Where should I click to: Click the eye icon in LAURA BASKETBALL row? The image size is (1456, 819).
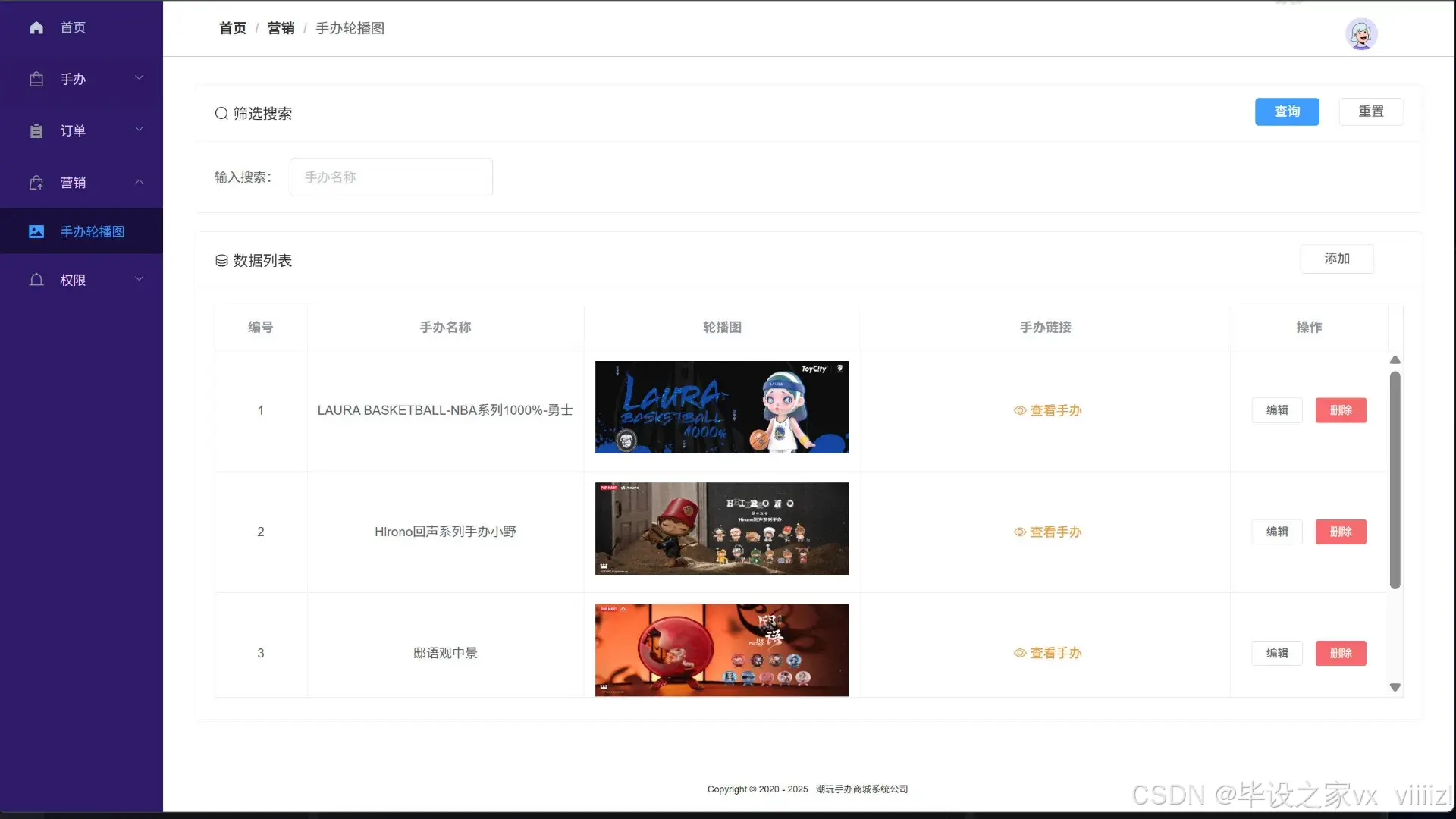(x=1020, y=410)
